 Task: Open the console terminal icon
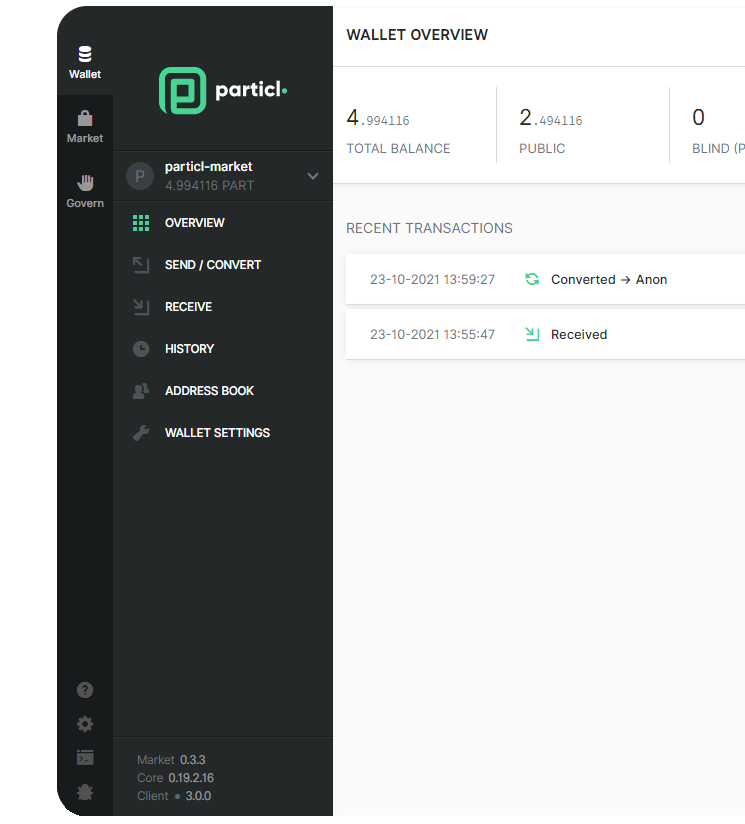85,758
